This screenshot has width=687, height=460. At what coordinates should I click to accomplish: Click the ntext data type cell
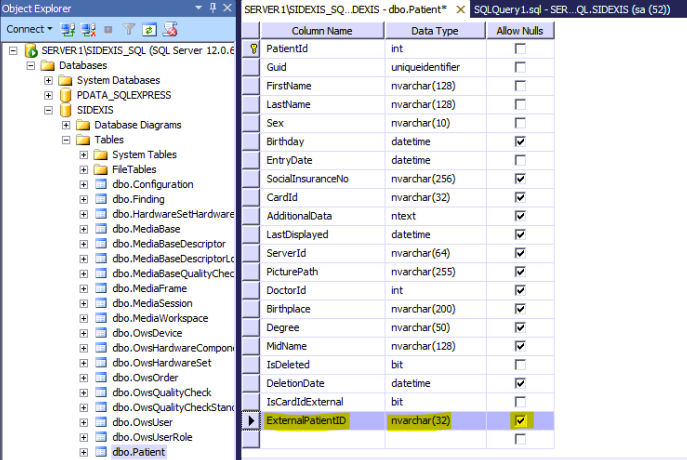(x=436, y=216)
